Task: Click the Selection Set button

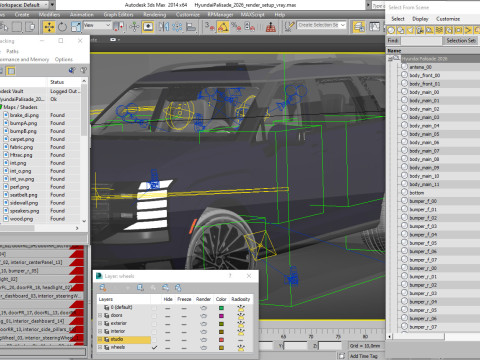Action: [461, 41]
